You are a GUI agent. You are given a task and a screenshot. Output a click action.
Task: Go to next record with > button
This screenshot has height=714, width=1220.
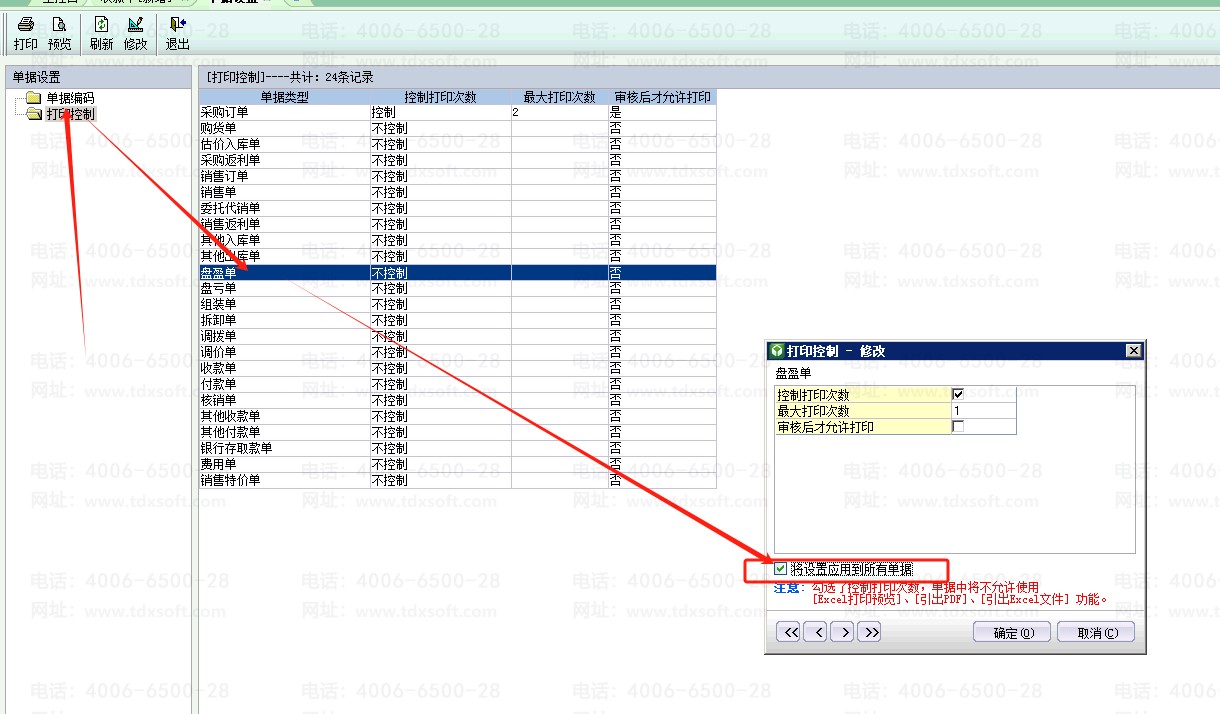click(843, 632)
